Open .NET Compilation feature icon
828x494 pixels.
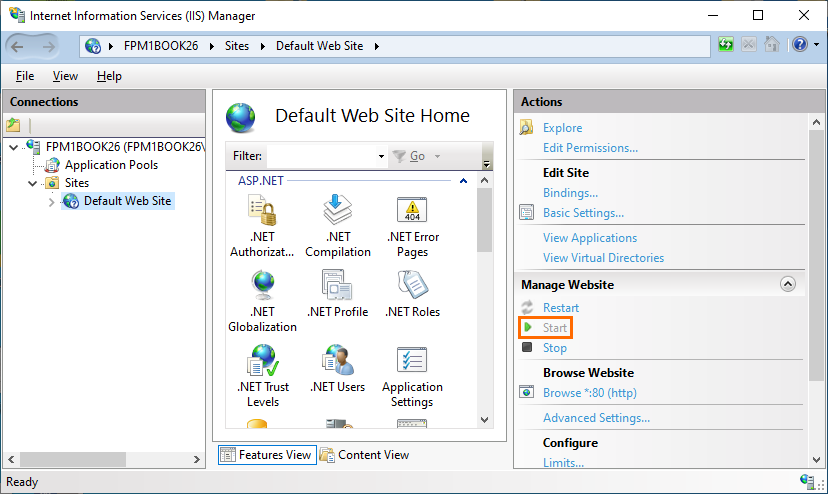click(337, 210)
